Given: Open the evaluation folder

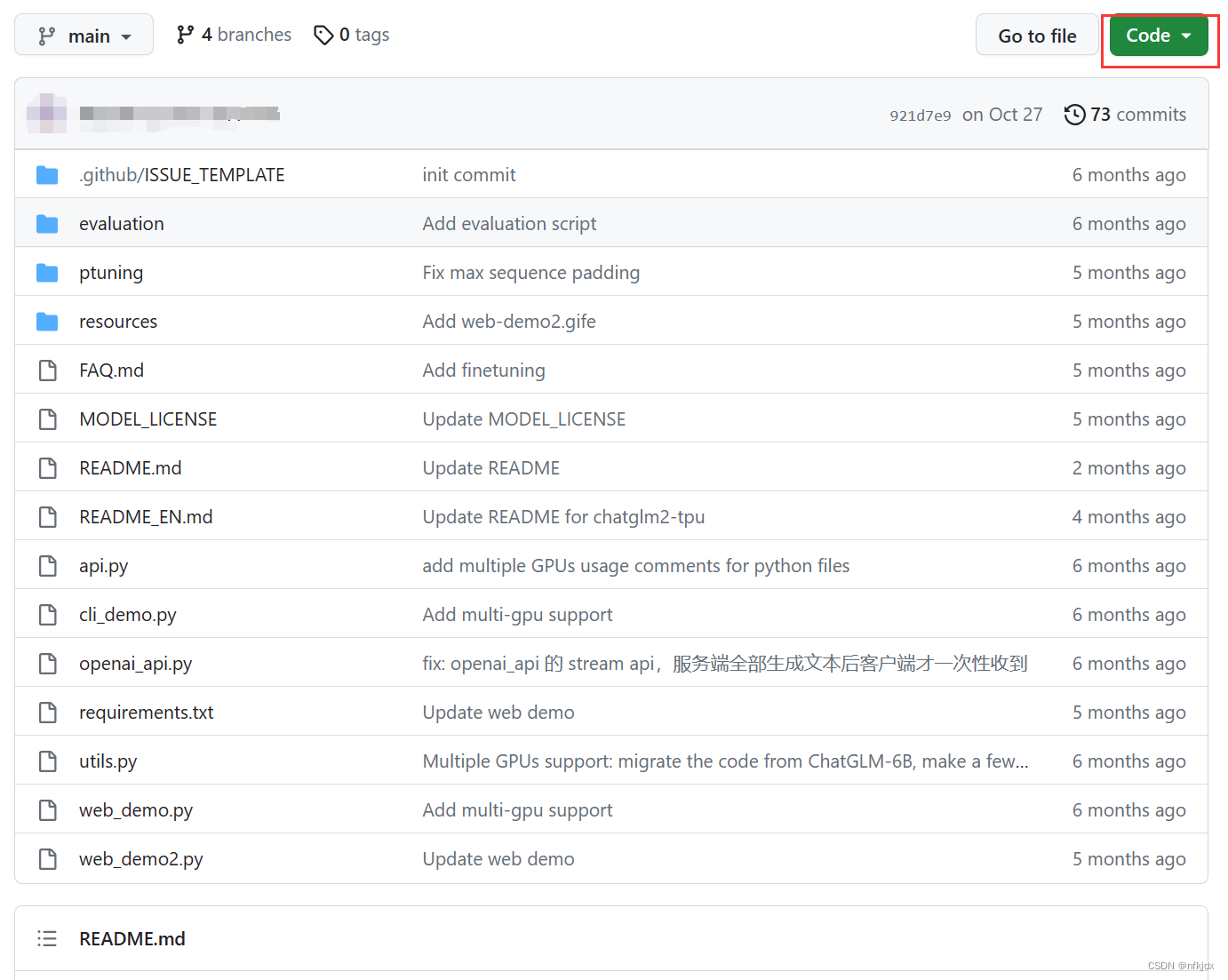Looking at the screenshot, I should click(x=122, y=224).
